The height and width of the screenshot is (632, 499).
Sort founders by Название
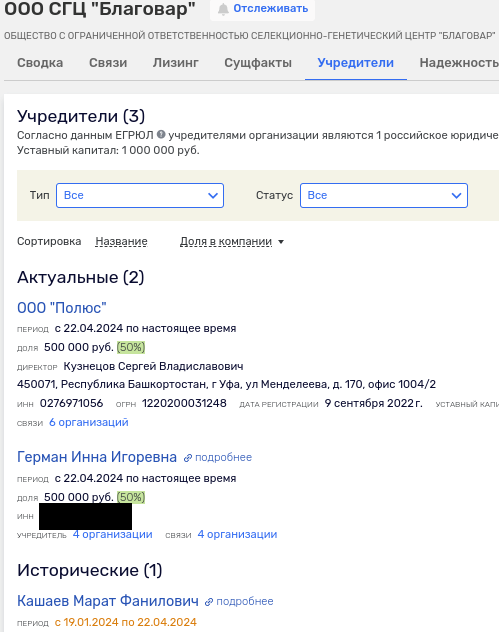click(121, 241)
